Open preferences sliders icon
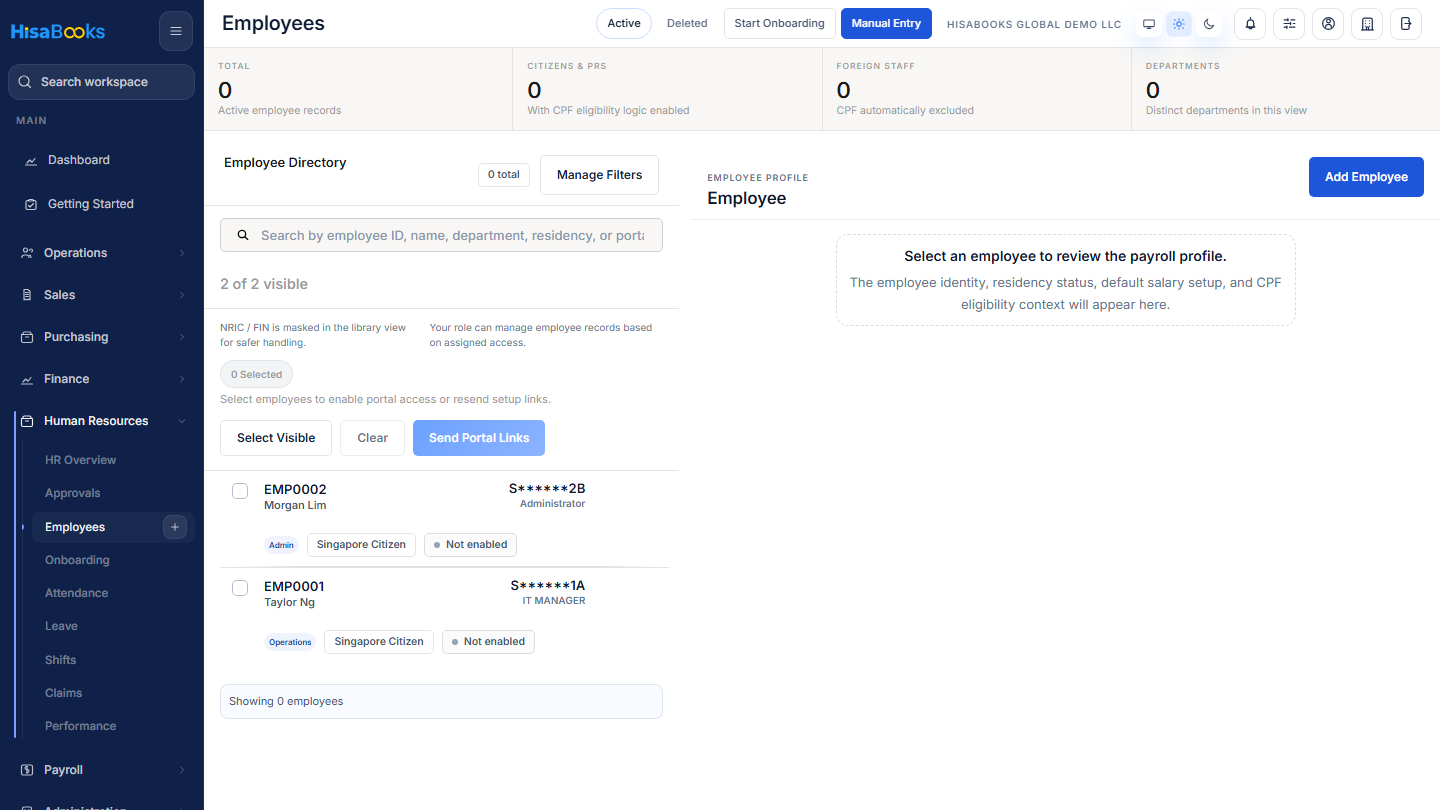This screenshot has width=1440, height=810. tap(1289, 24)
